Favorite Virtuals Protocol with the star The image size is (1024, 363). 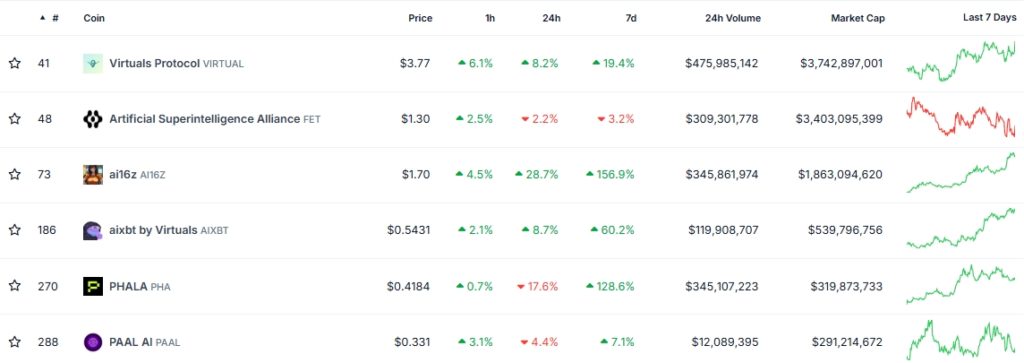[14, 63]
